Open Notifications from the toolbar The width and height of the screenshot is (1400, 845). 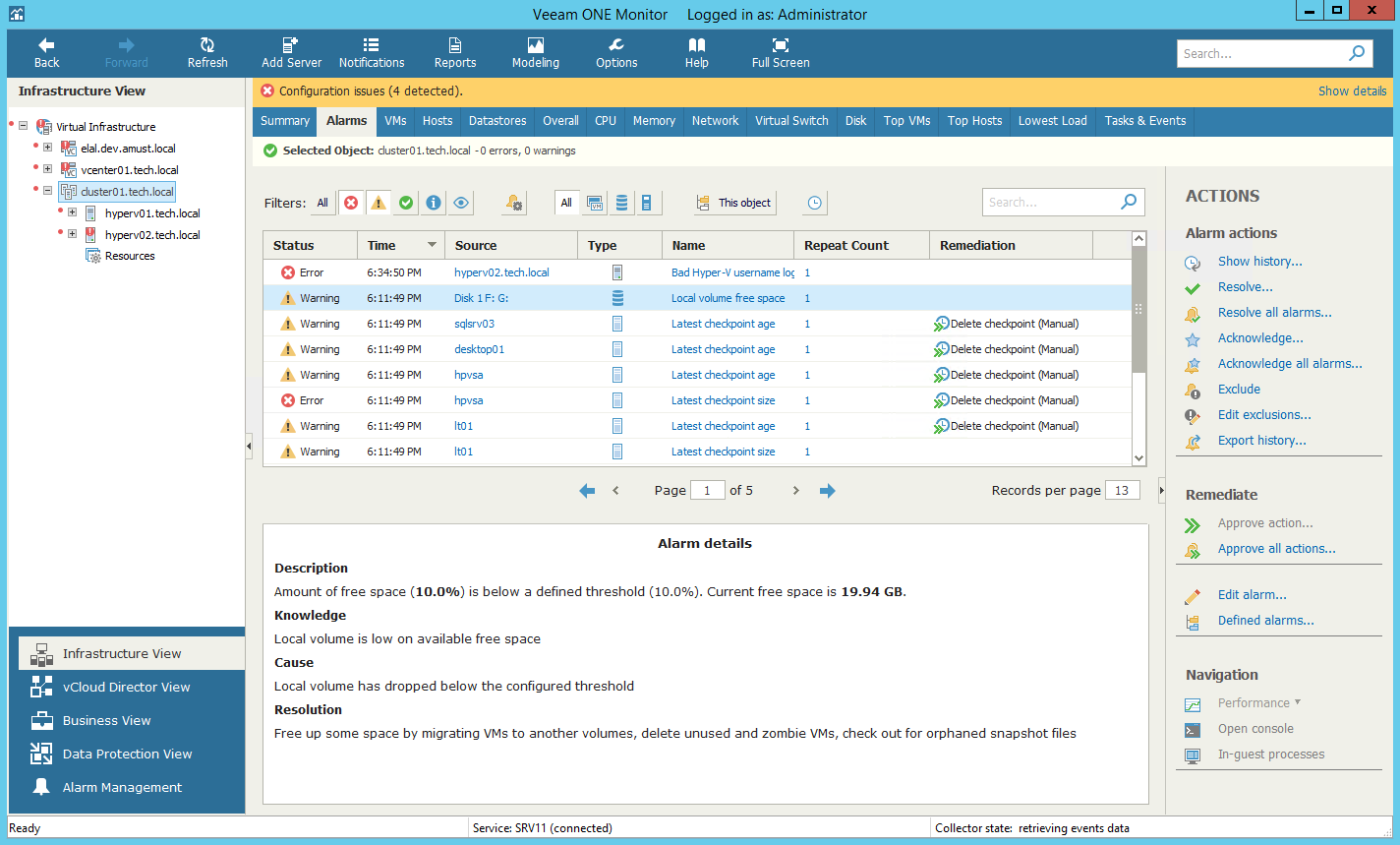(x=372, y=53)
